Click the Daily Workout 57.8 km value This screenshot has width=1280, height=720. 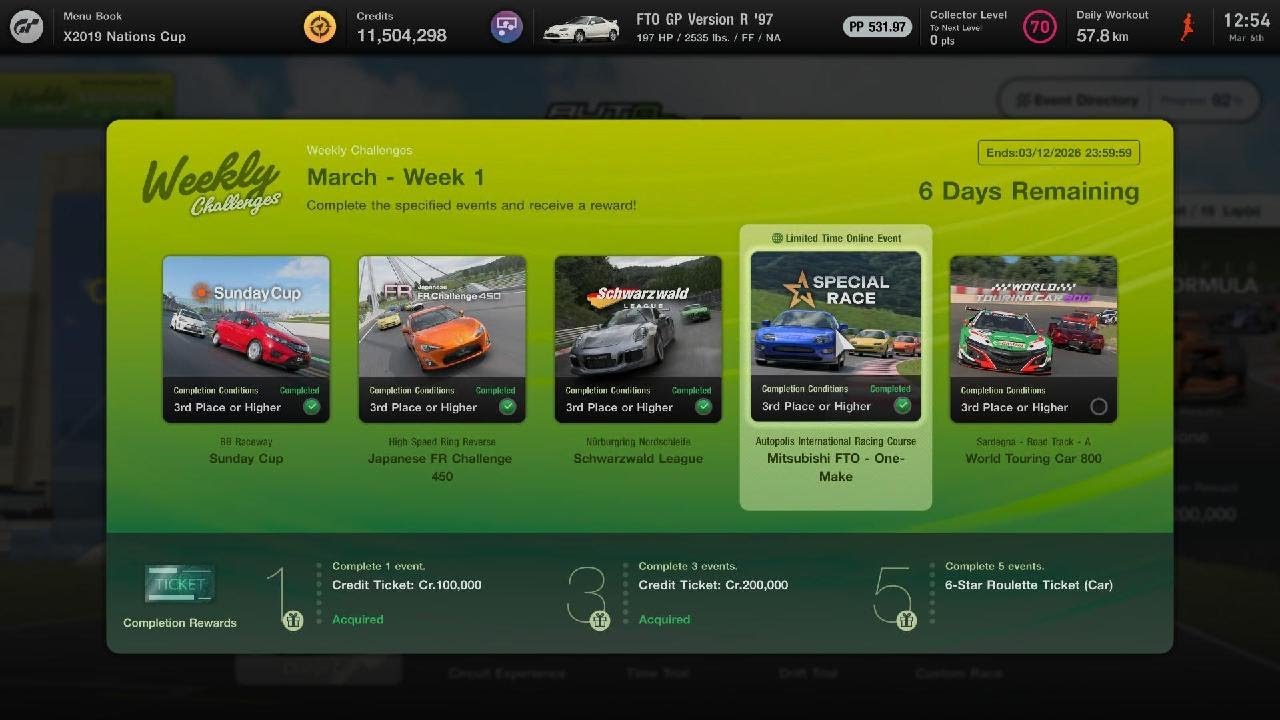click(1102, 36)
